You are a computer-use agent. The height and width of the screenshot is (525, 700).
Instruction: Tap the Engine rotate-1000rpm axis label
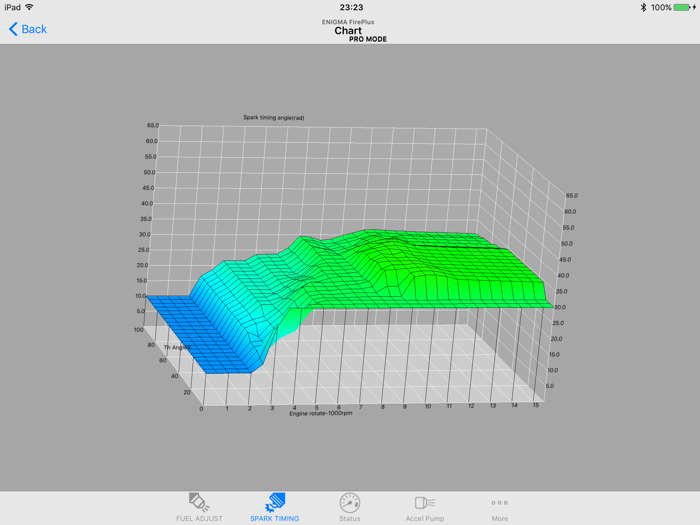tap(320, 413)
